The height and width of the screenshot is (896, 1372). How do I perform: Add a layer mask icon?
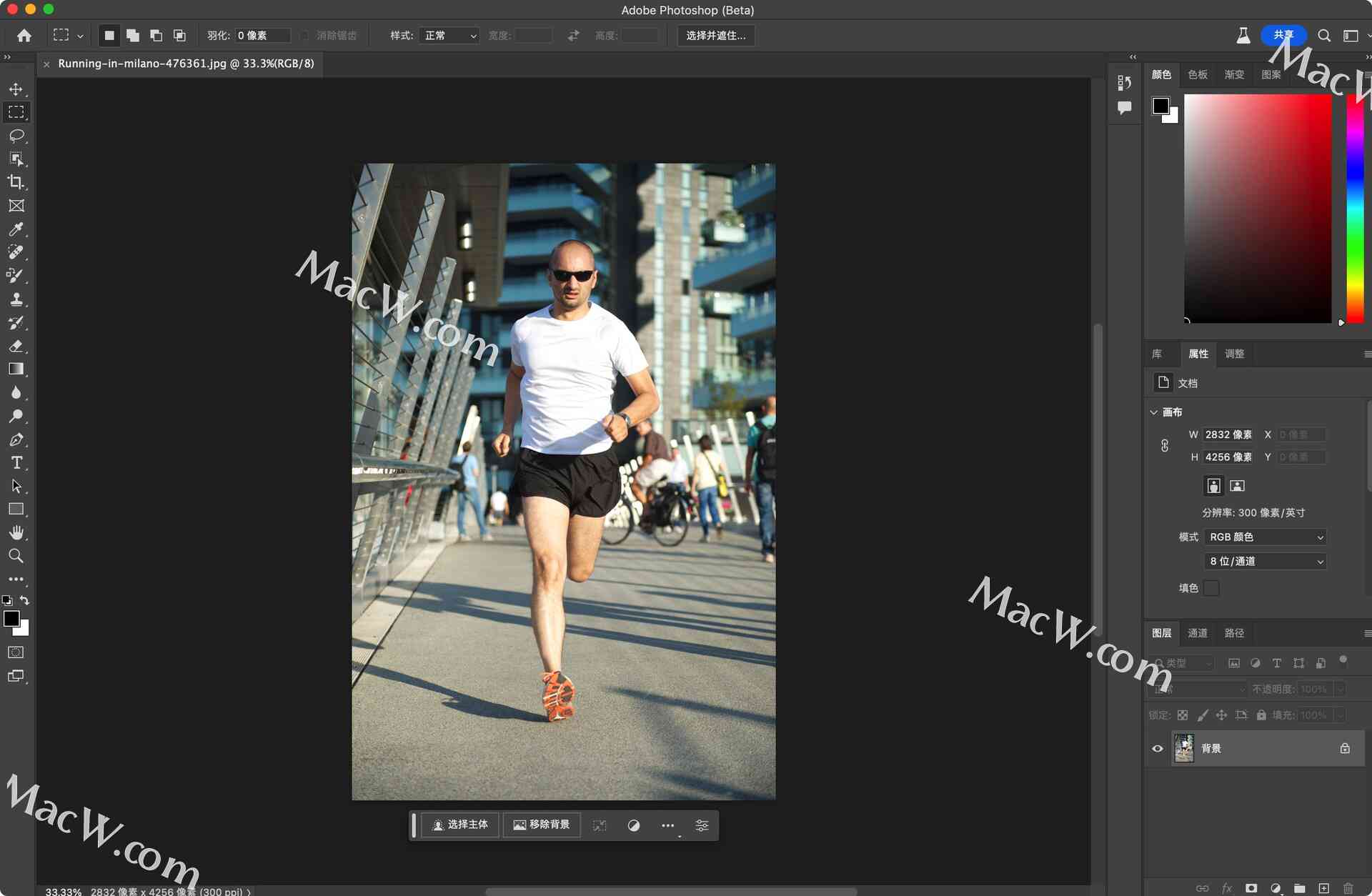click(1251, 888)
